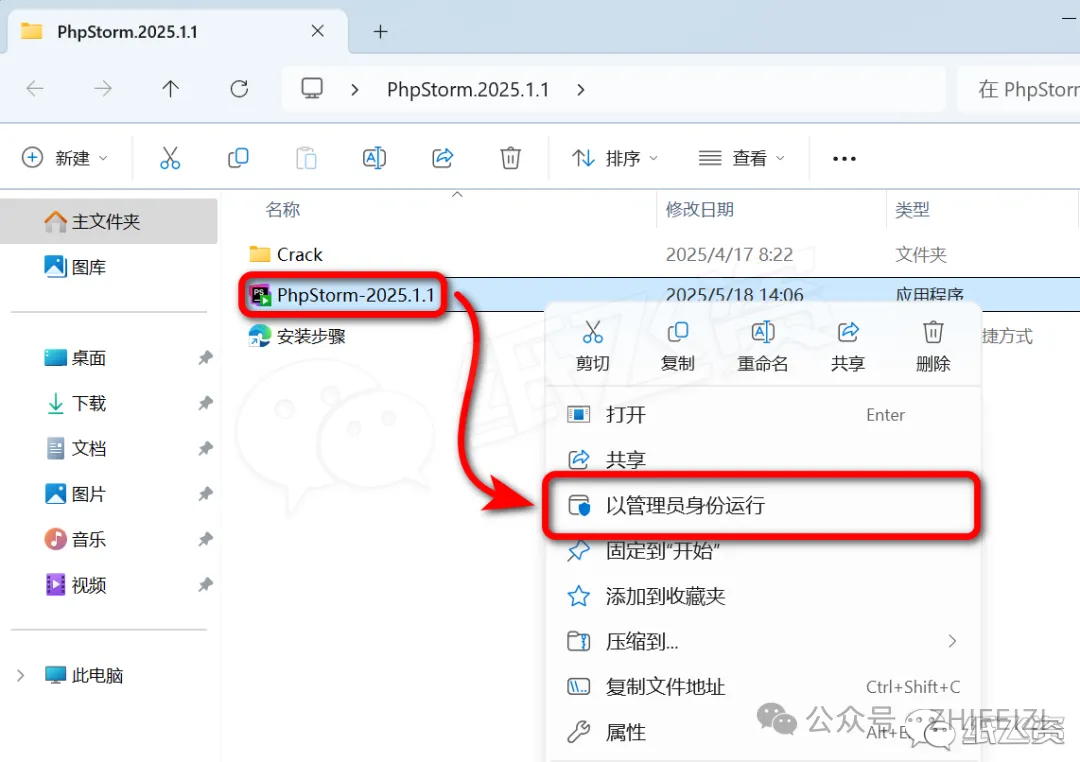Open the 新建 dropdown
Image resolution: width=1080 pixels, height=762 pixels.
tap(65, 158)
